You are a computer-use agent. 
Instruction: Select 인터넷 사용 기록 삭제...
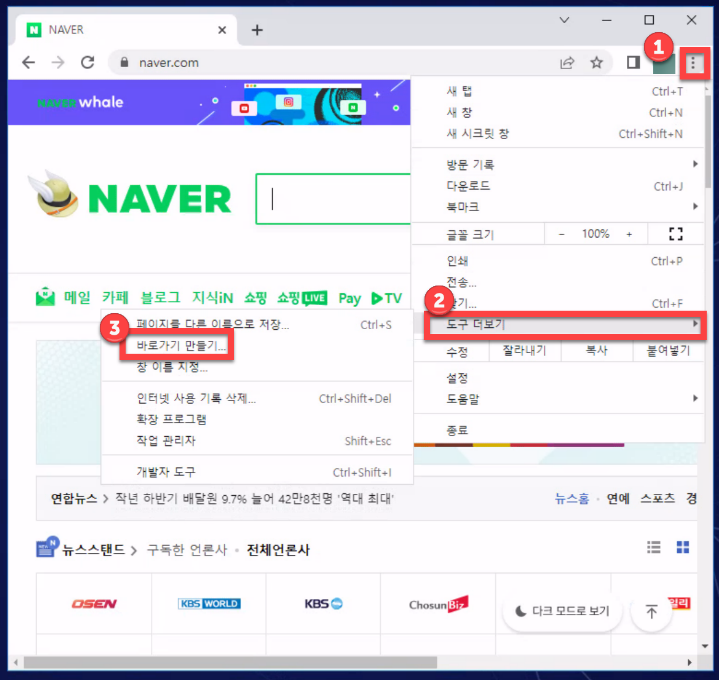coord(257,398)
